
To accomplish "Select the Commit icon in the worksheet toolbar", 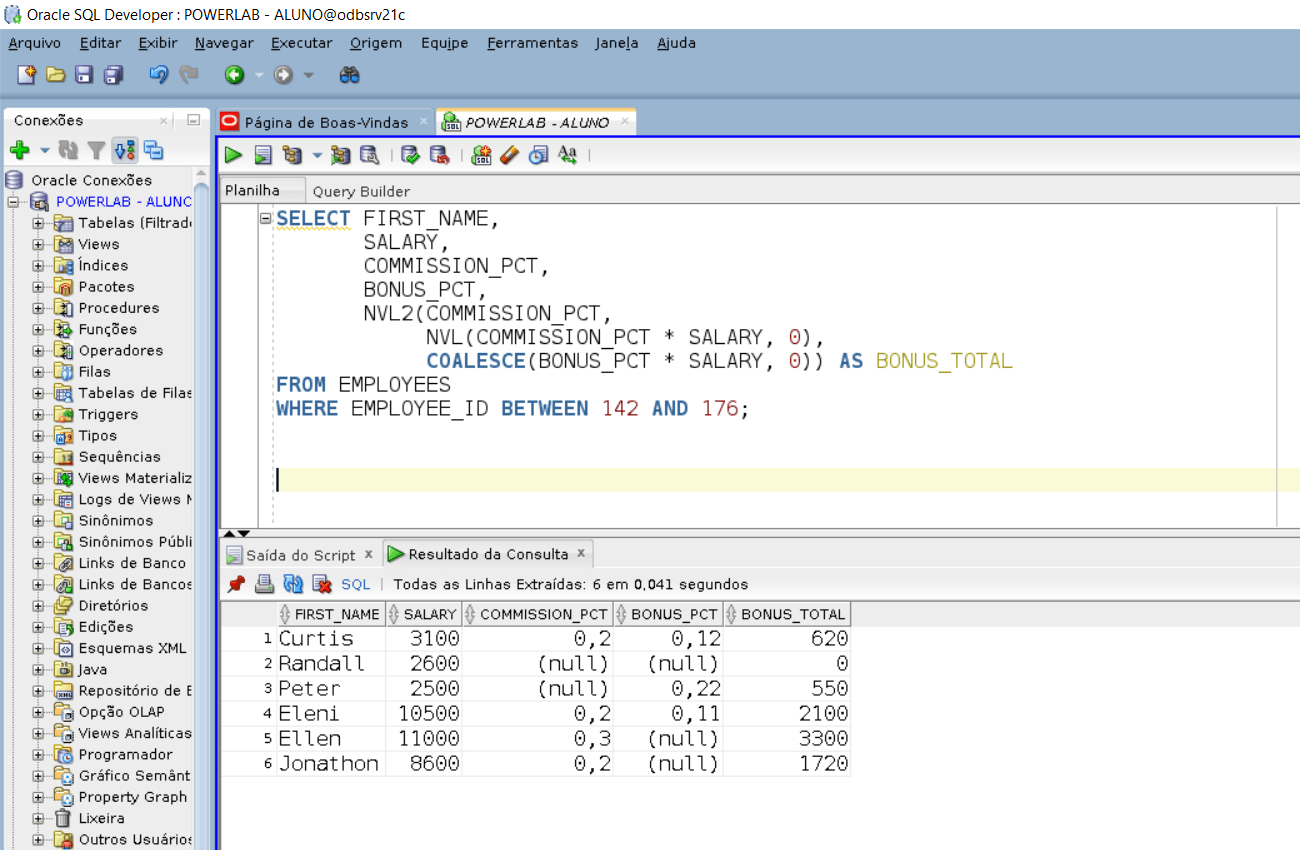I will (x=410, y=152).
